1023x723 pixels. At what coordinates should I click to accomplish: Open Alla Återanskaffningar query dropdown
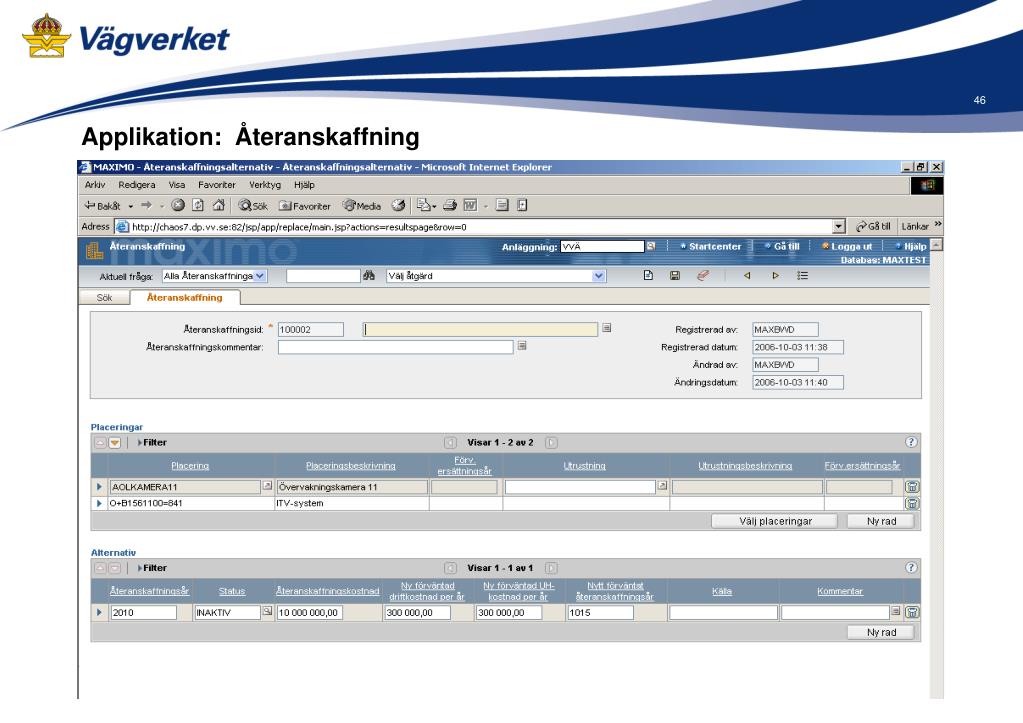[x=262, y=275]
